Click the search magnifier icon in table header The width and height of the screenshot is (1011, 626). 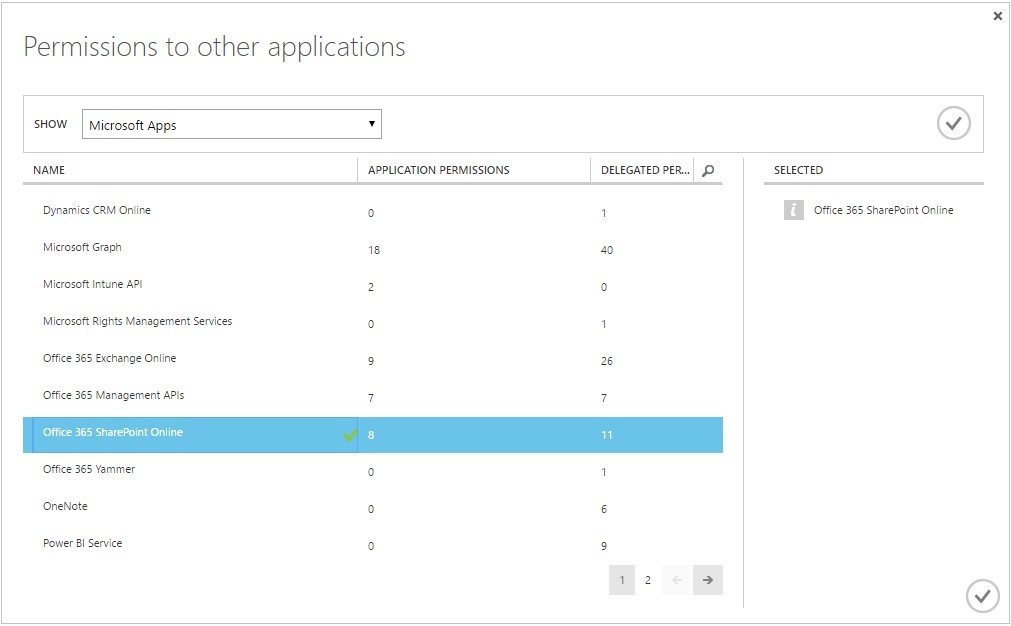[708, 171]
